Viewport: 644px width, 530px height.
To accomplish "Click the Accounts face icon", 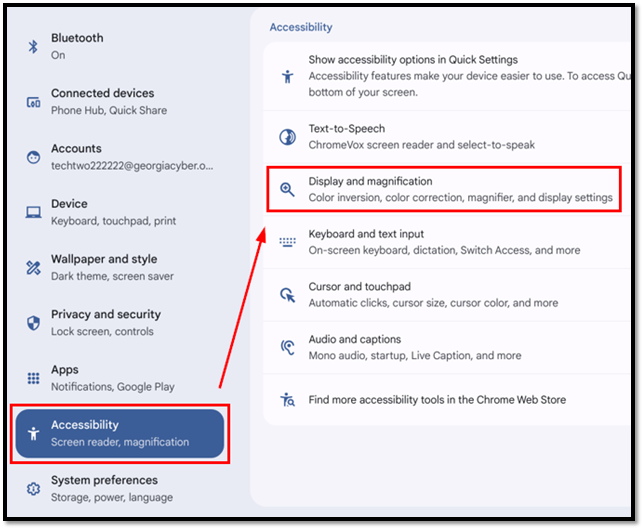I will click(x=33, y=157).
